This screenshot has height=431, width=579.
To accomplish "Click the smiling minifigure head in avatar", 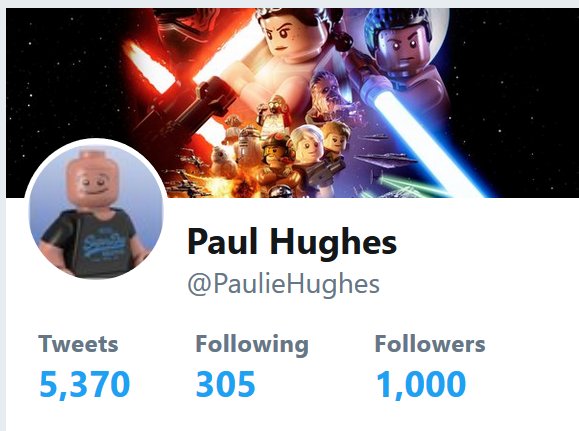I will 93,179.
